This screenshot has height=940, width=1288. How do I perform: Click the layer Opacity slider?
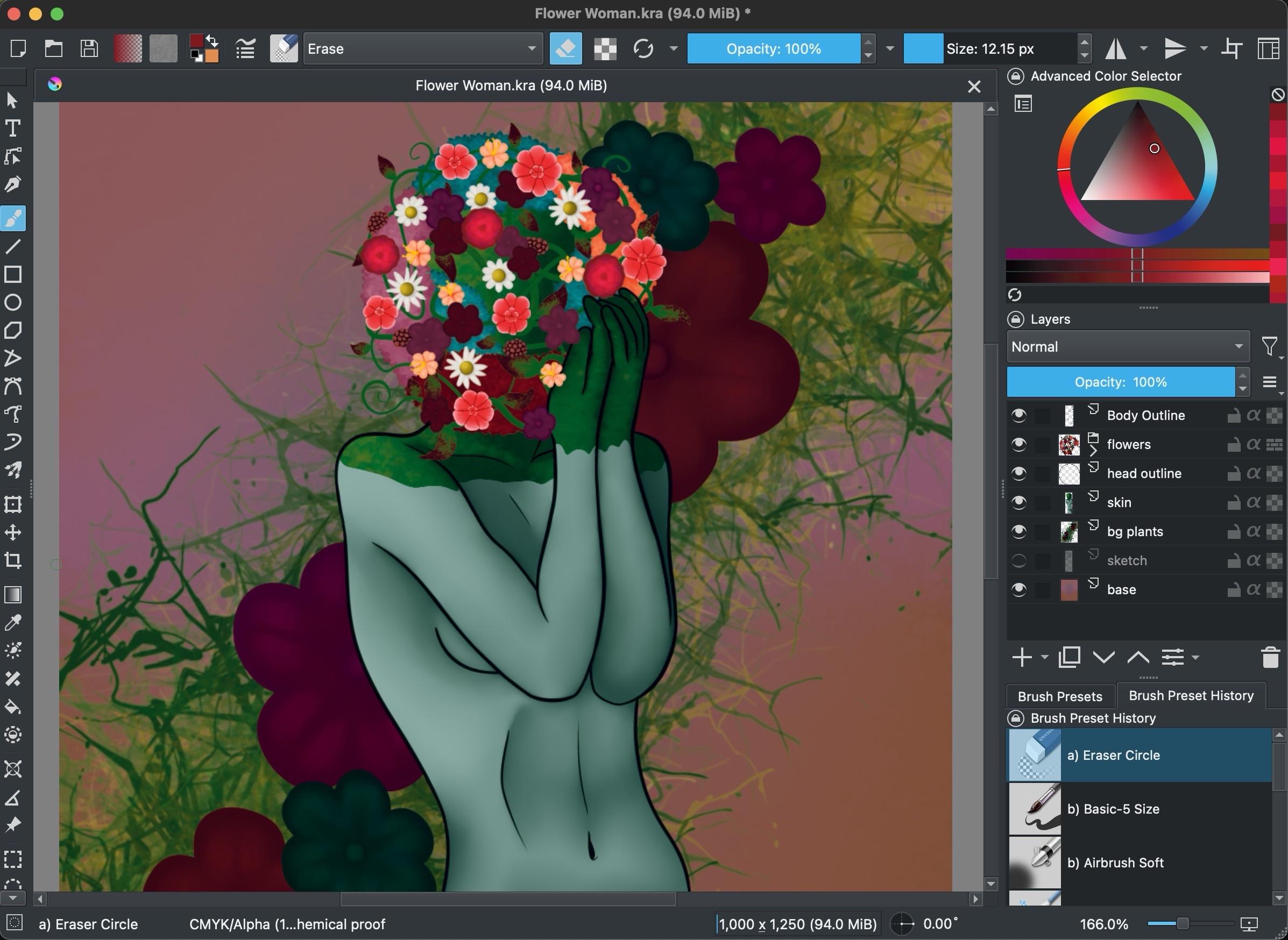(1120, 382)
